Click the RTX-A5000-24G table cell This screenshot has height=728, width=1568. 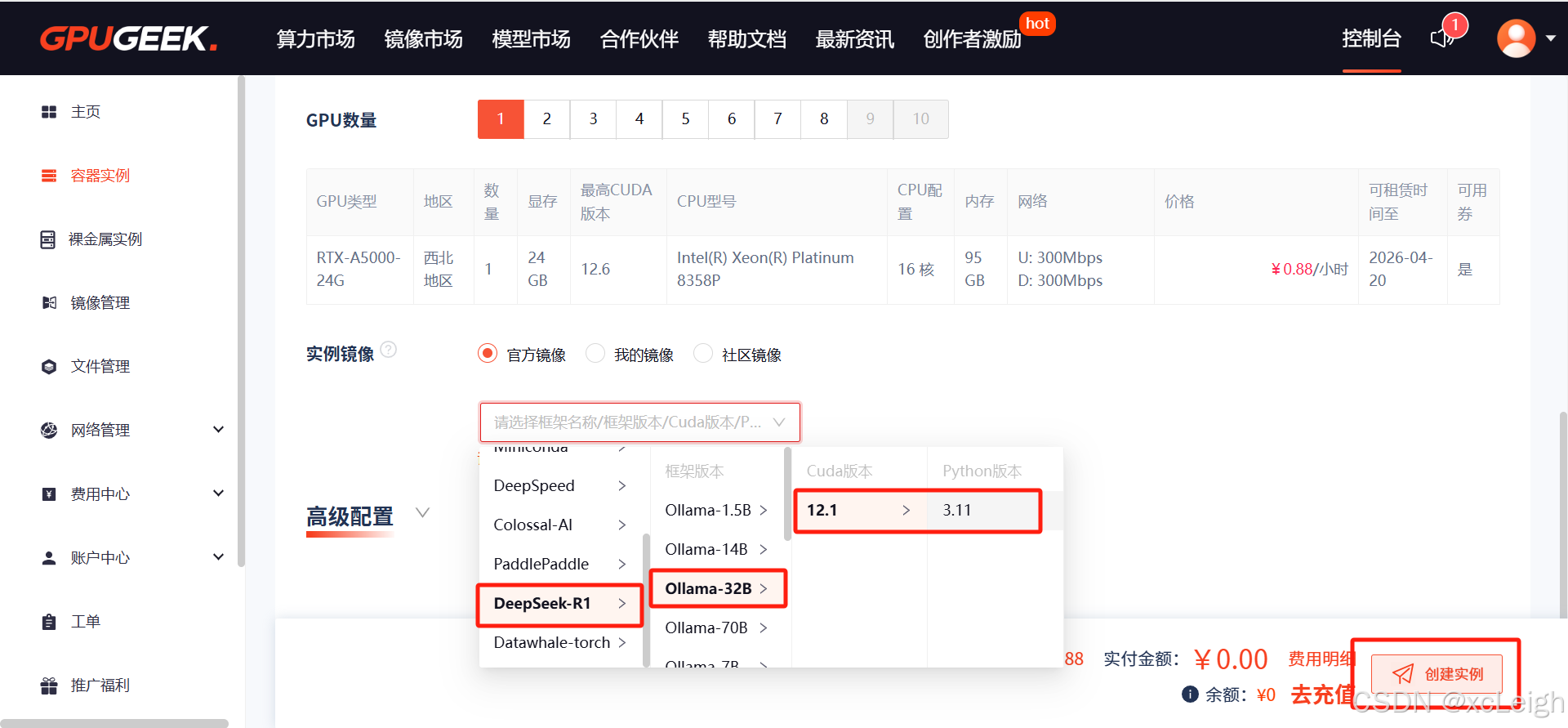[x=359, y=270]
